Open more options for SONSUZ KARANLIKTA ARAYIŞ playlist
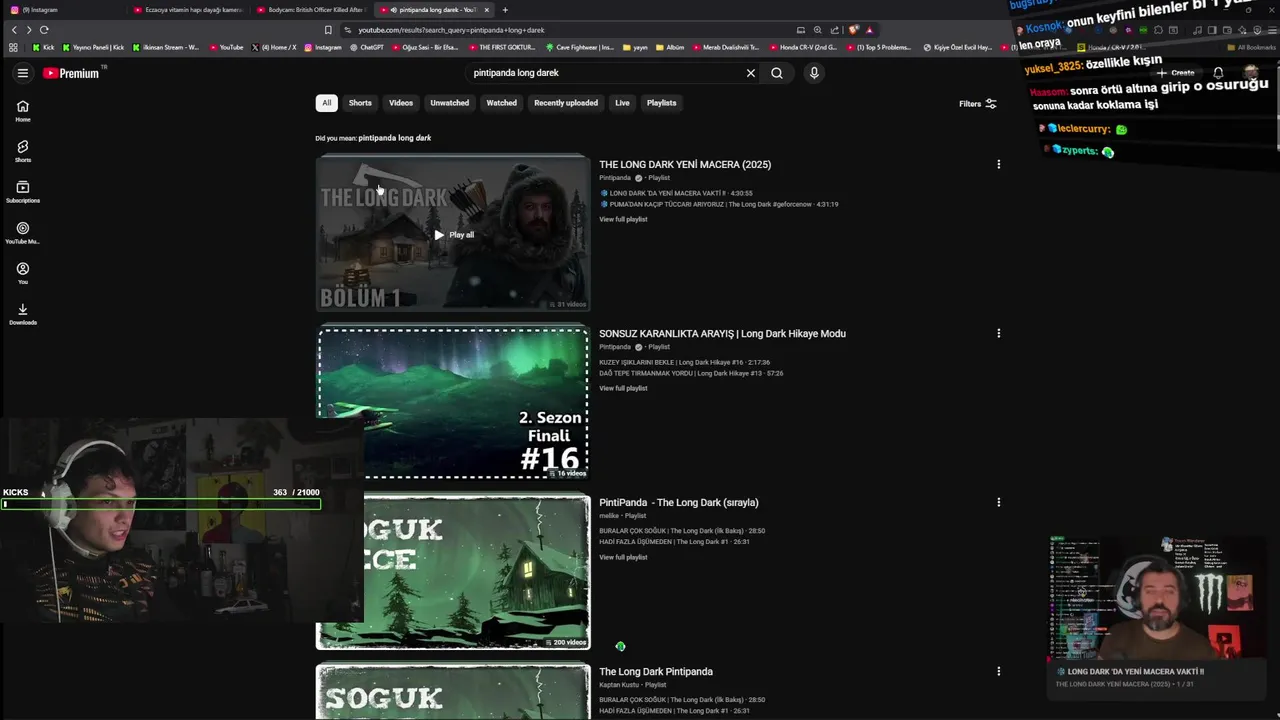The width and height of the screenshot is (1280, 720). click(998, 333)
